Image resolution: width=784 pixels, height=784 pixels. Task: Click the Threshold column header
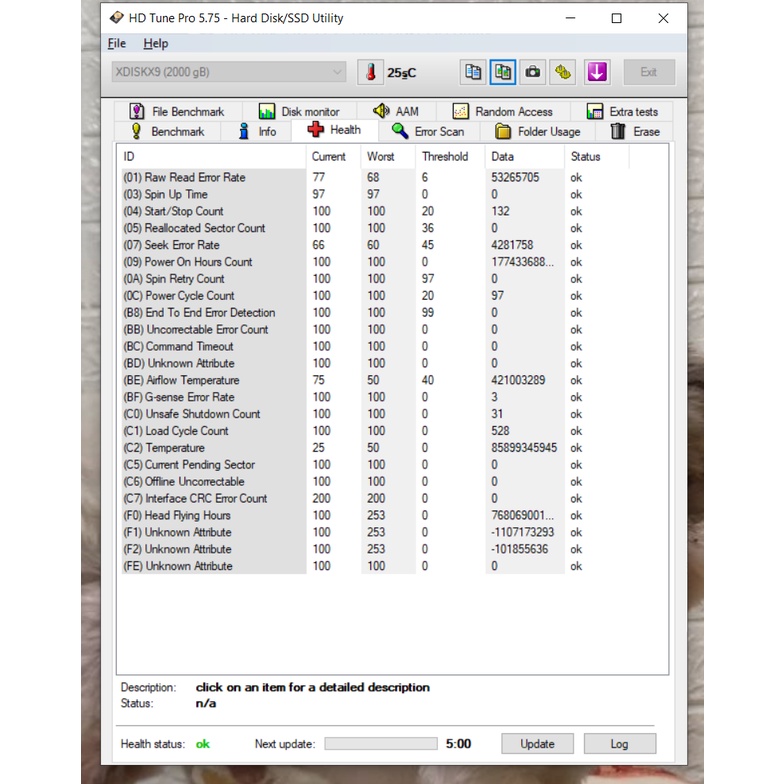pos(445,157)
